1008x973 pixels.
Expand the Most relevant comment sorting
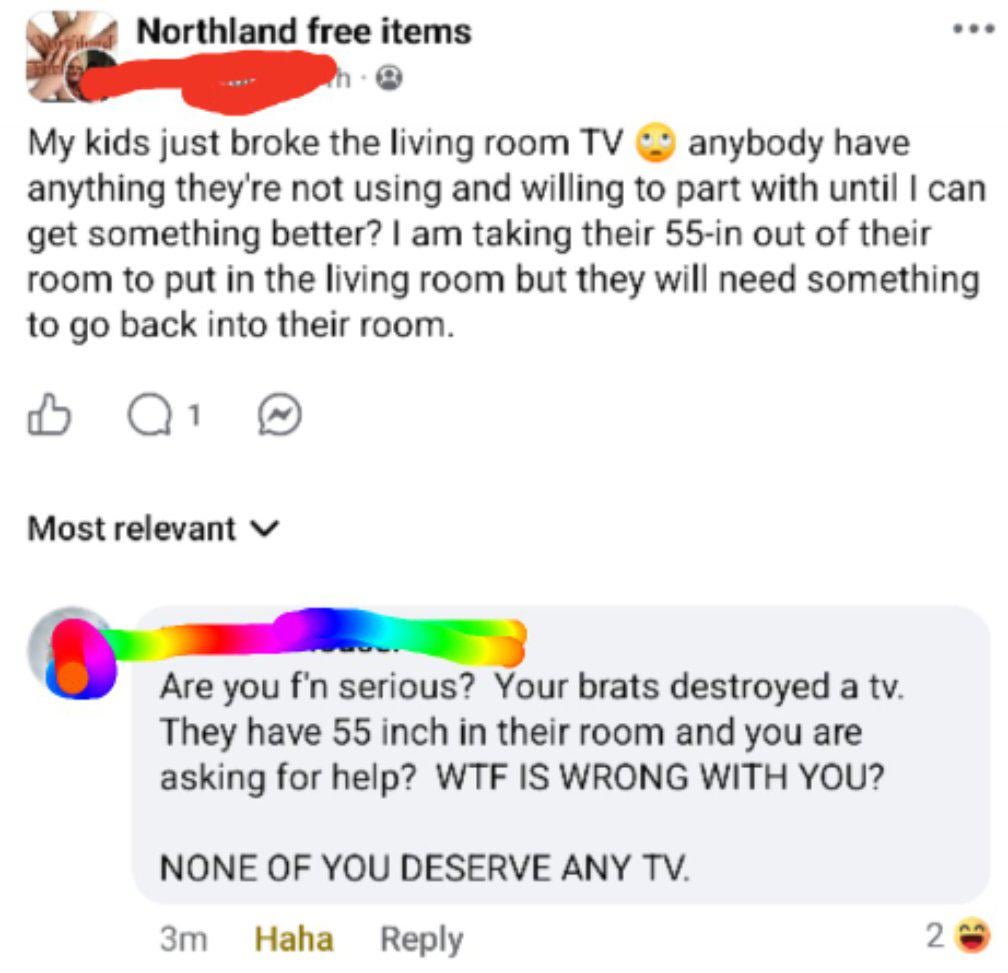coord(152,529)
